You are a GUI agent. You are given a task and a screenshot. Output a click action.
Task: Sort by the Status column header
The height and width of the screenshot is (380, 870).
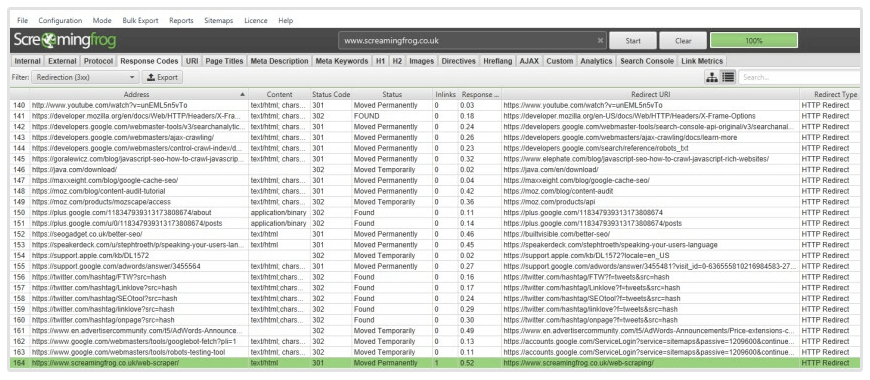click(392, 94)
